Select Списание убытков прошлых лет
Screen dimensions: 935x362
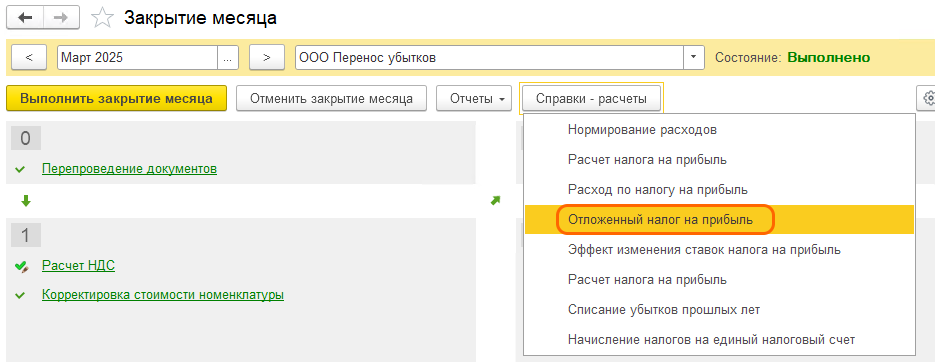coord(719,310)
